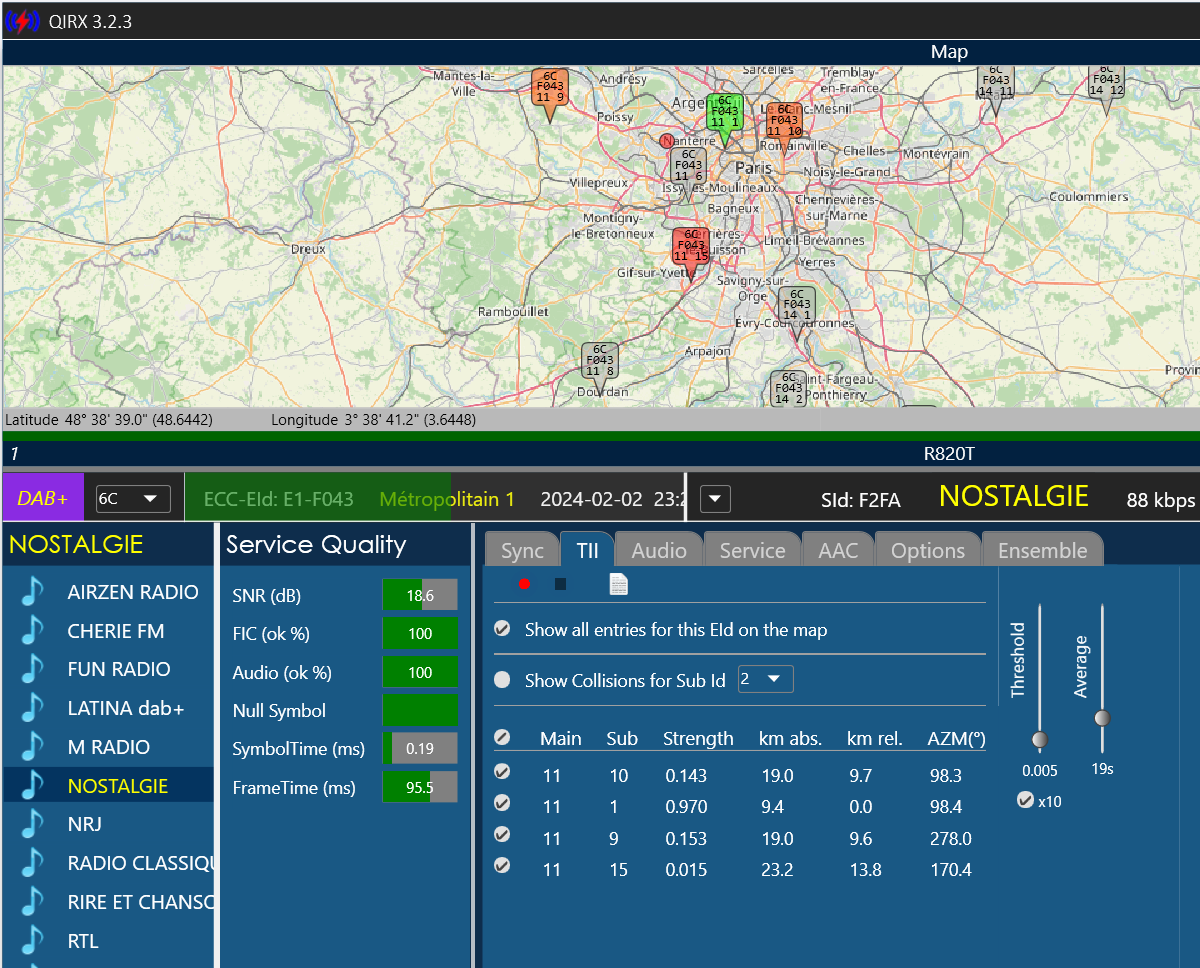Click the gray transmitter marker near Dourdan

(600, 365)
